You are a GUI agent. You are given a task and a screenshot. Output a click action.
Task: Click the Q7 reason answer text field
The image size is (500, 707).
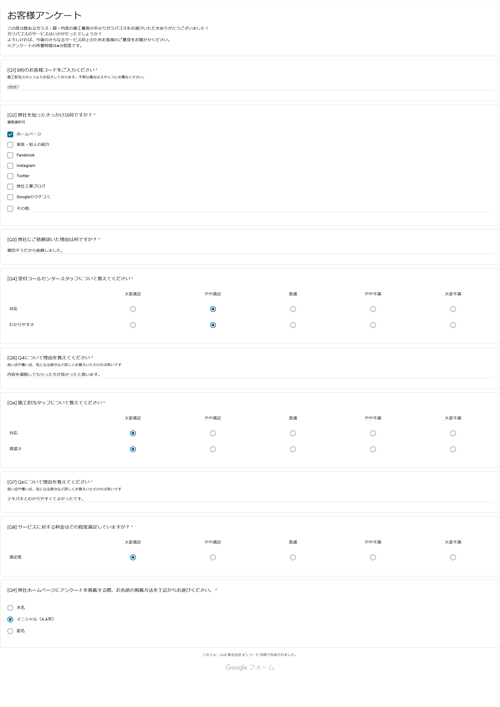coord(250,499)
